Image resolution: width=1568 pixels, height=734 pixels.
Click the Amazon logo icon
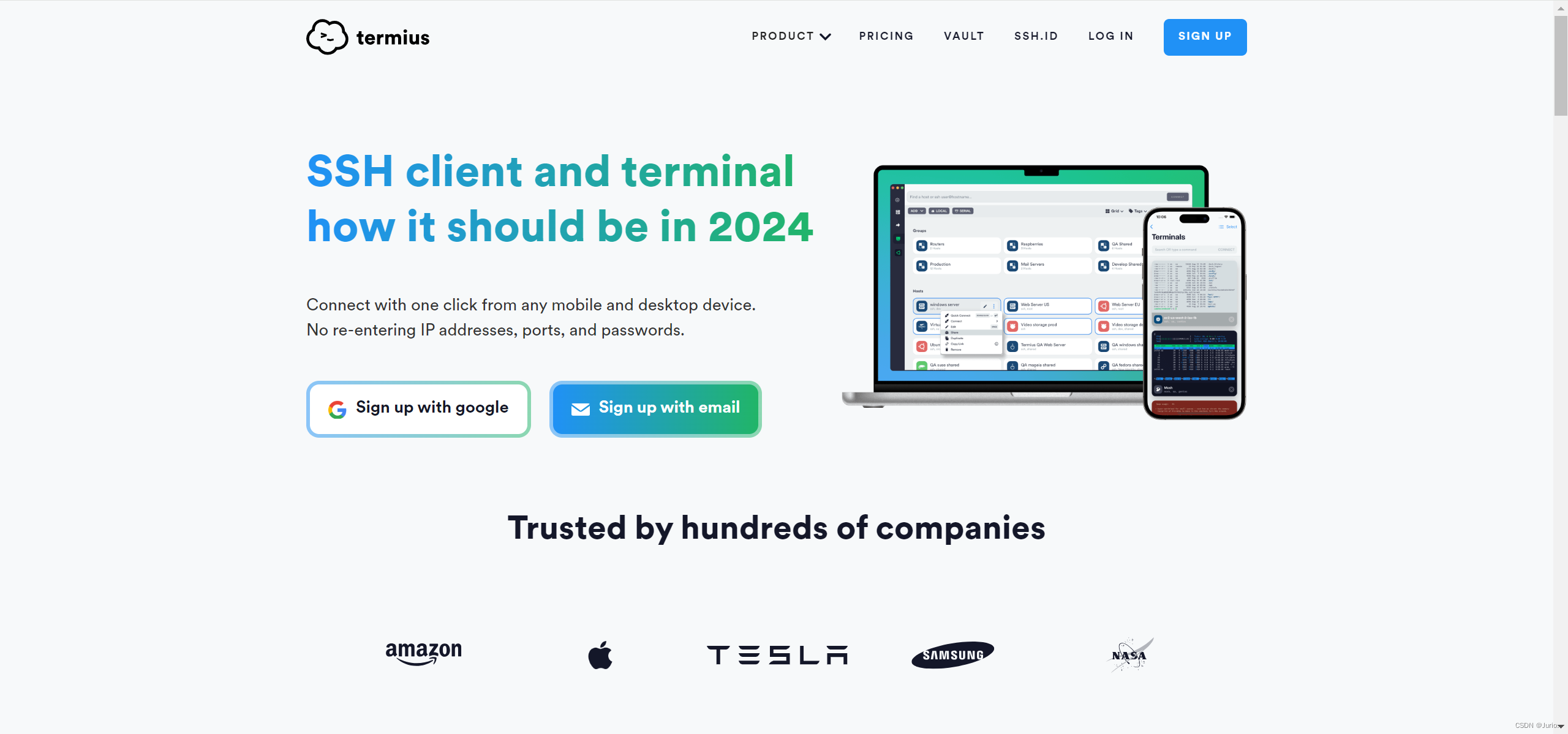[423, 655]
